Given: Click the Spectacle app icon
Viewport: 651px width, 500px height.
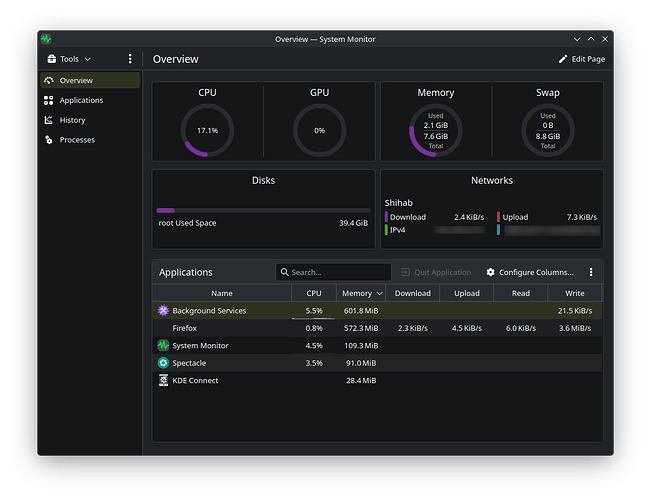Looking at the screenshot, I should (x=163, y=363).
